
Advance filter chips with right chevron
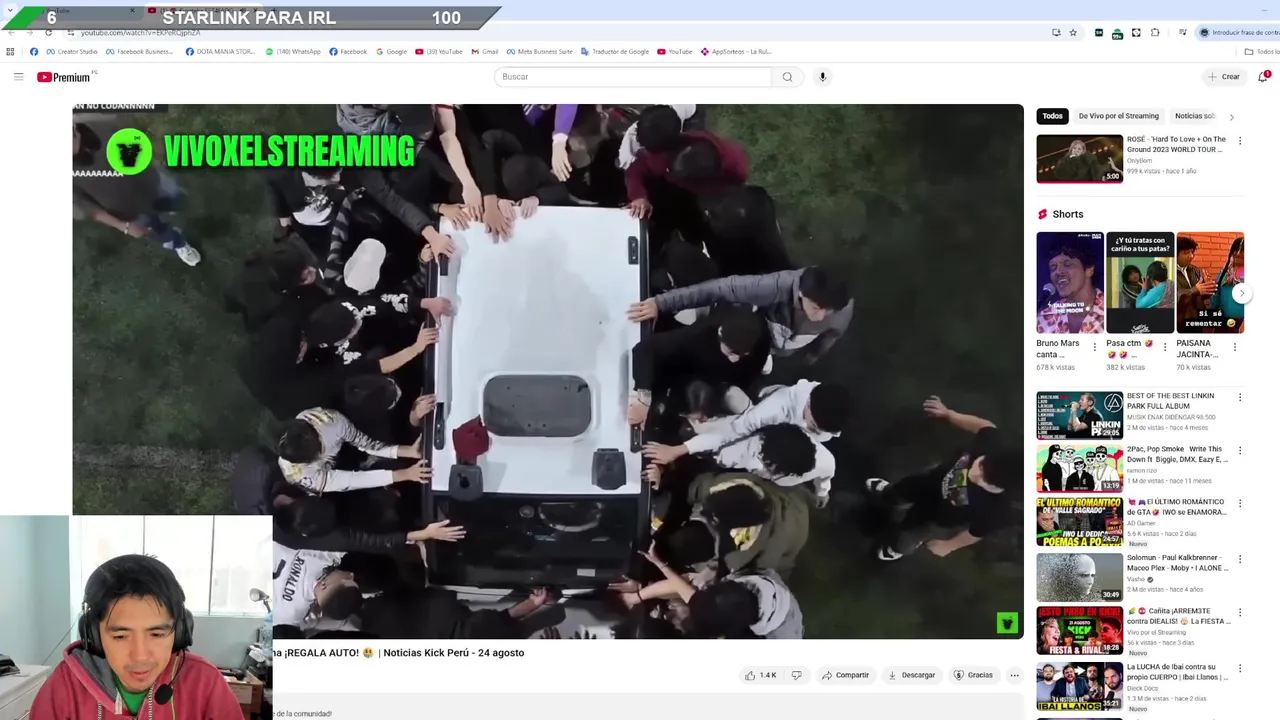[1231, 117]
